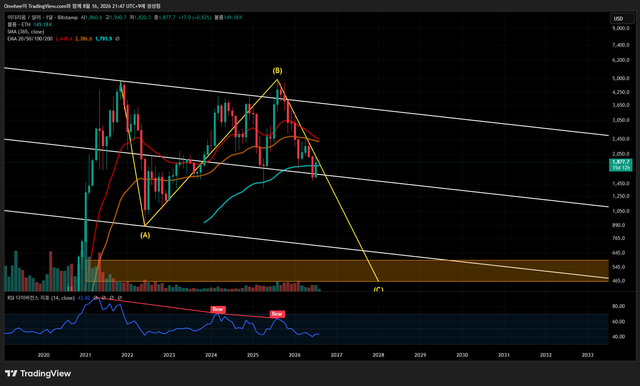
Task: Select the EMA value 2,448.4 in red
Action: point(64,39)
